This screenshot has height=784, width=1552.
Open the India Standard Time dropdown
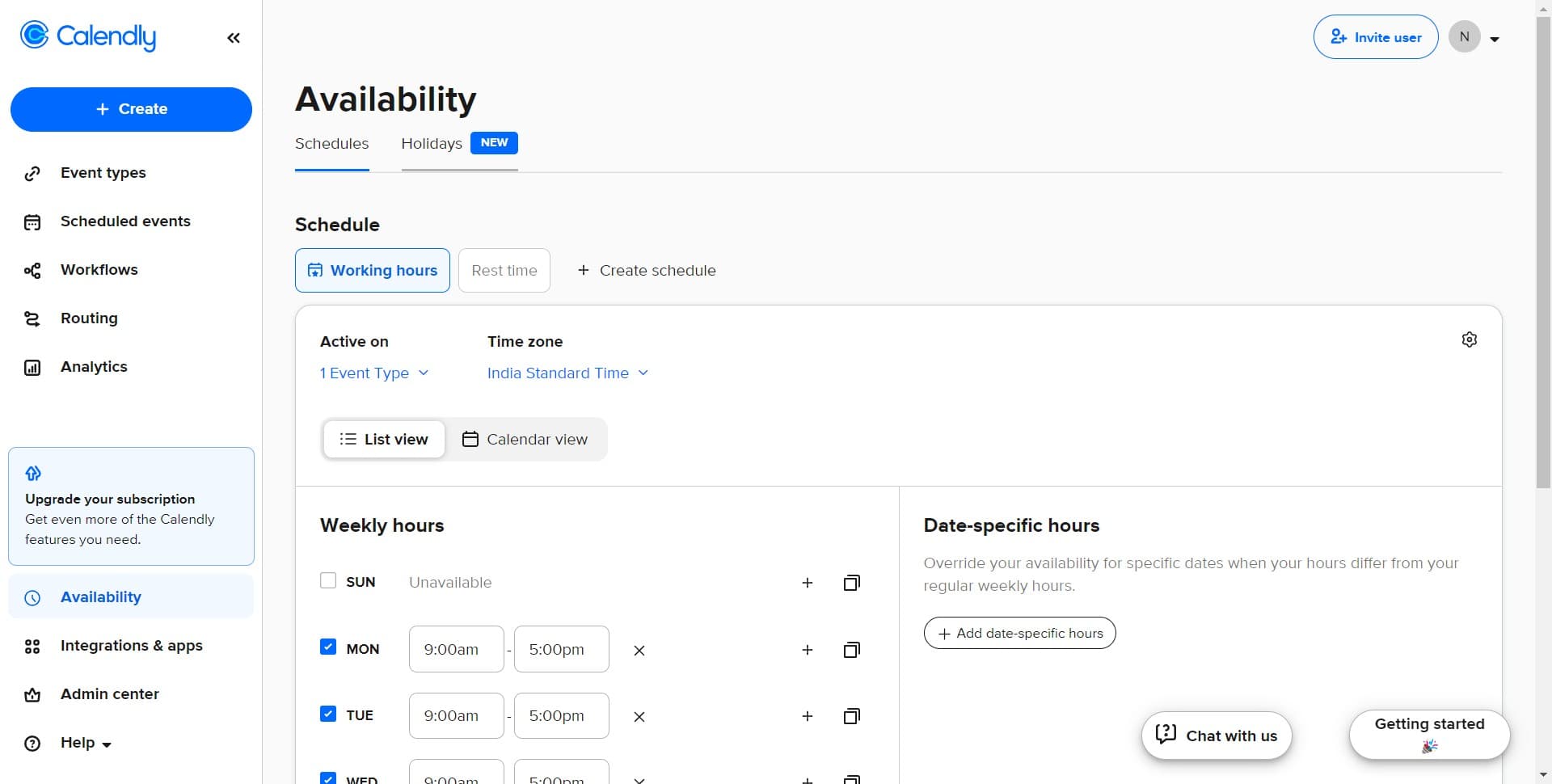click(x=567, y=373)
